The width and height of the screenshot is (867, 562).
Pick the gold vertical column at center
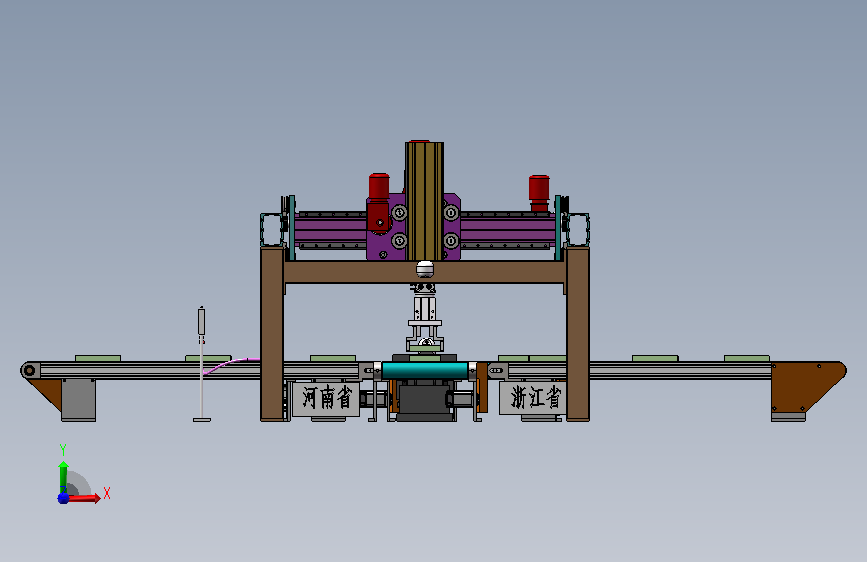coord(424,201)
